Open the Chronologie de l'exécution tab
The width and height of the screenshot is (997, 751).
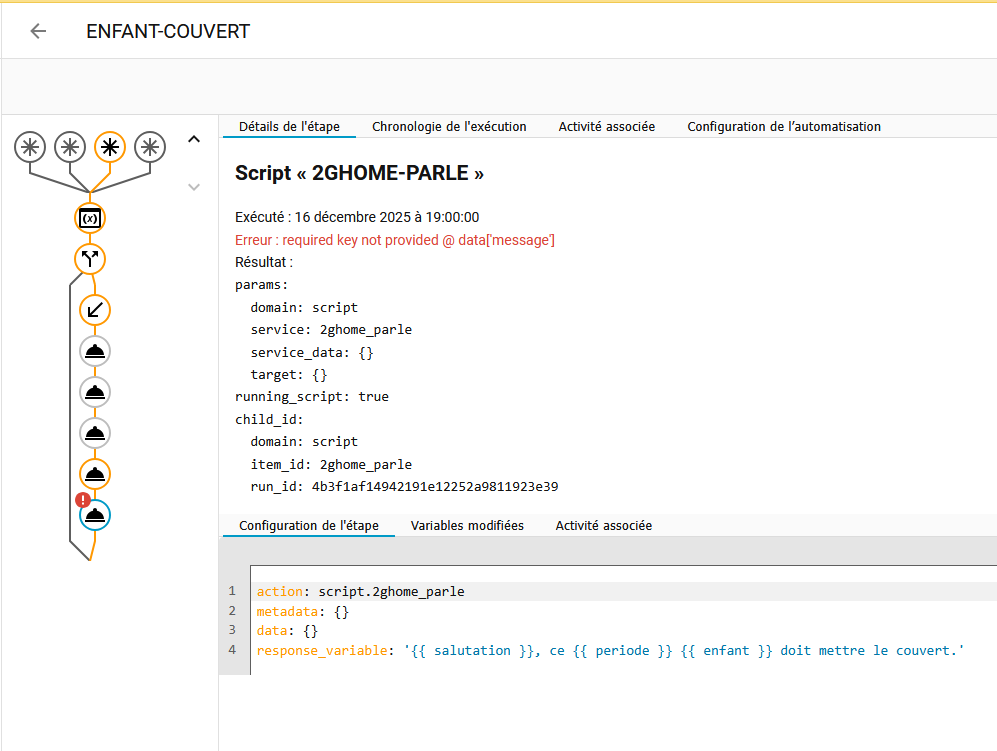pyautogui.click(x=449, y=127)
